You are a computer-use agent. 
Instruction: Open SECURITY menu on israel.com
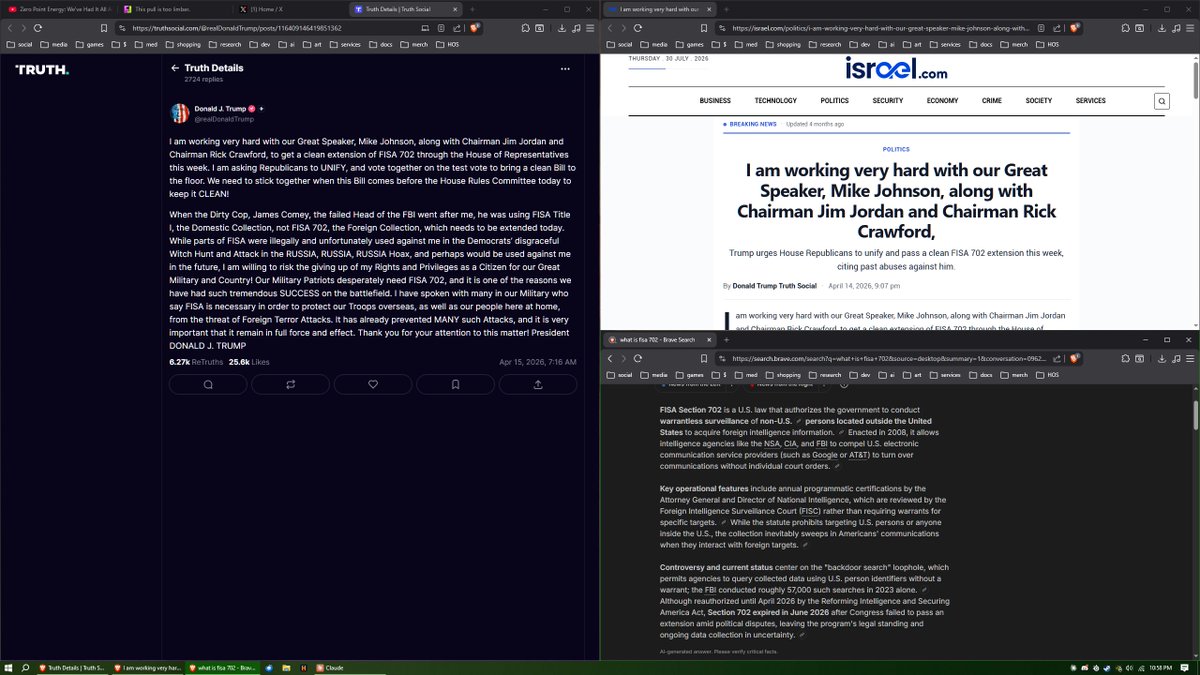(887, 101)
